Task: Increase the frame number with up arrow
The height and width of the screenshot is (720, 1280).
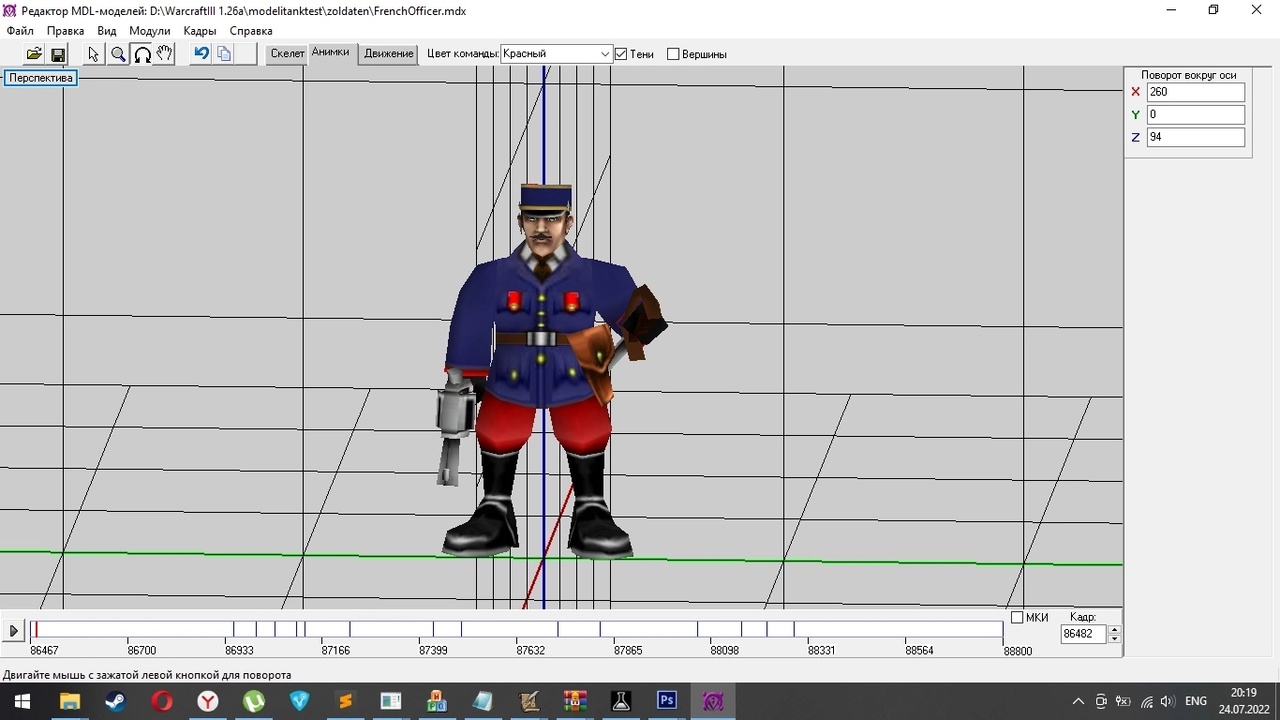Action: 1115,630
